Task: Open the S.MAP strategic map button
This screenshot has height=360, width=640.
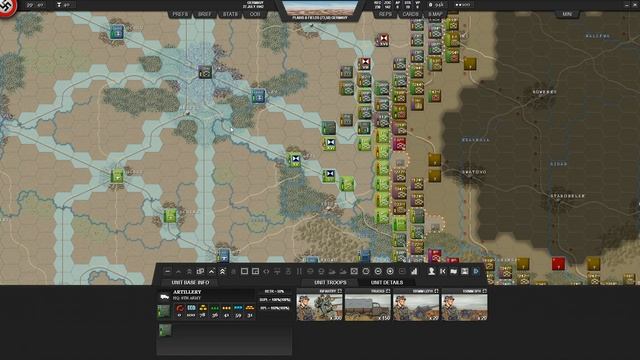Action: pyautogui.click(x=435, y=14)
